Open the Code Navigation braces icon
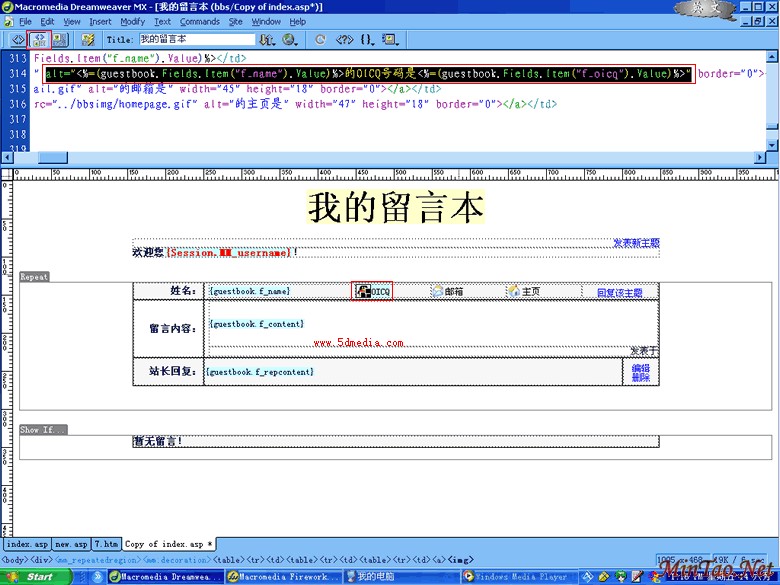The height and width of the screenshot is (585, 780). (366, 39)
